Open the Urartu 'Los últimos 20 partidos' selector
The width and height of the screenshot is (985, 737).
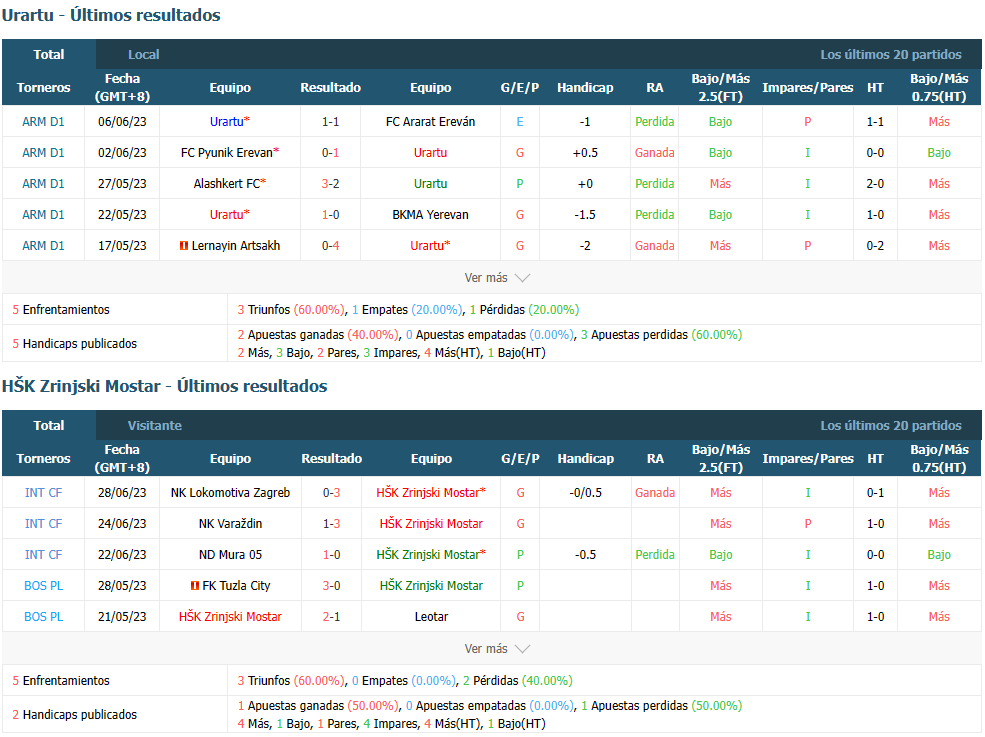tap(890, 55)
